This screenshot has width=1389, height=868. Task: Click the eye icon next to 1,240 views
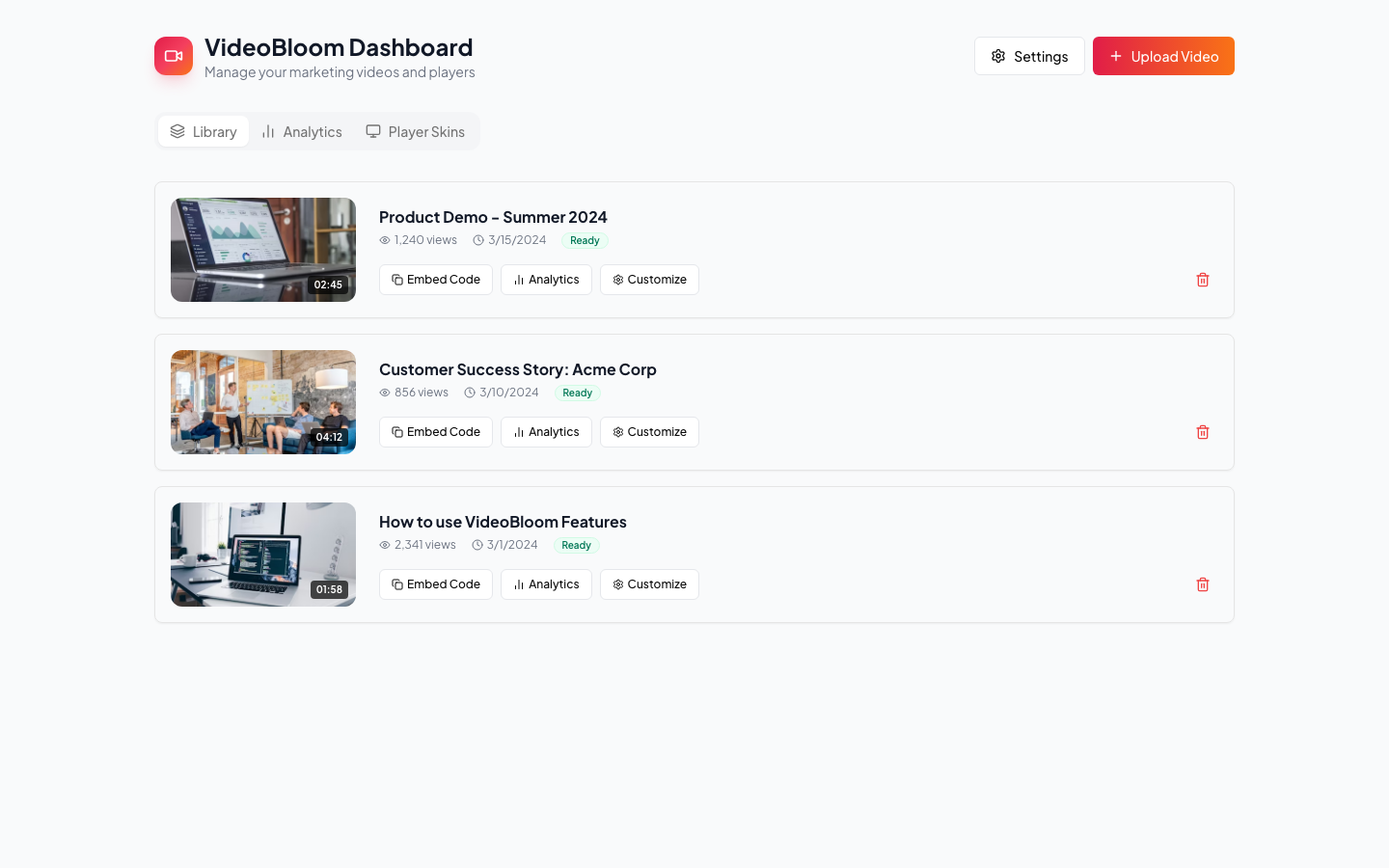385,240
